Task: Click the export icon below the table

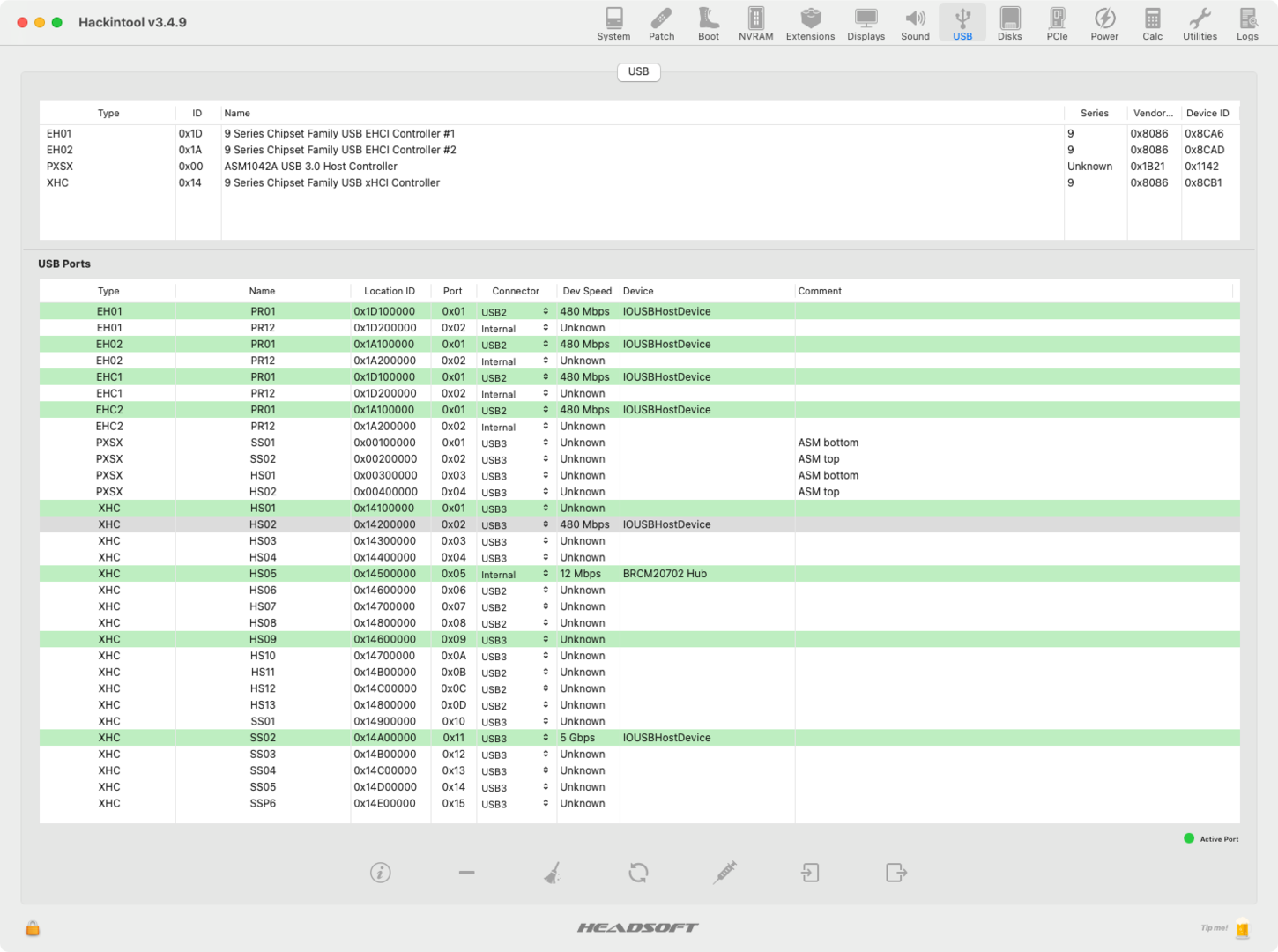Action: click(x=896, y=873)
